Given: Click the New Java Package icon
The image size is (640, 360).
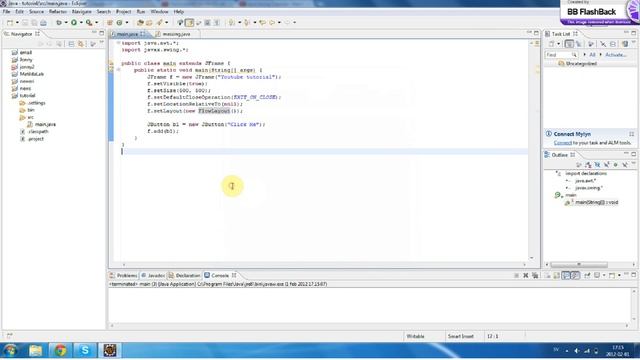Looking at the screenshot, I should coord(109,22).
